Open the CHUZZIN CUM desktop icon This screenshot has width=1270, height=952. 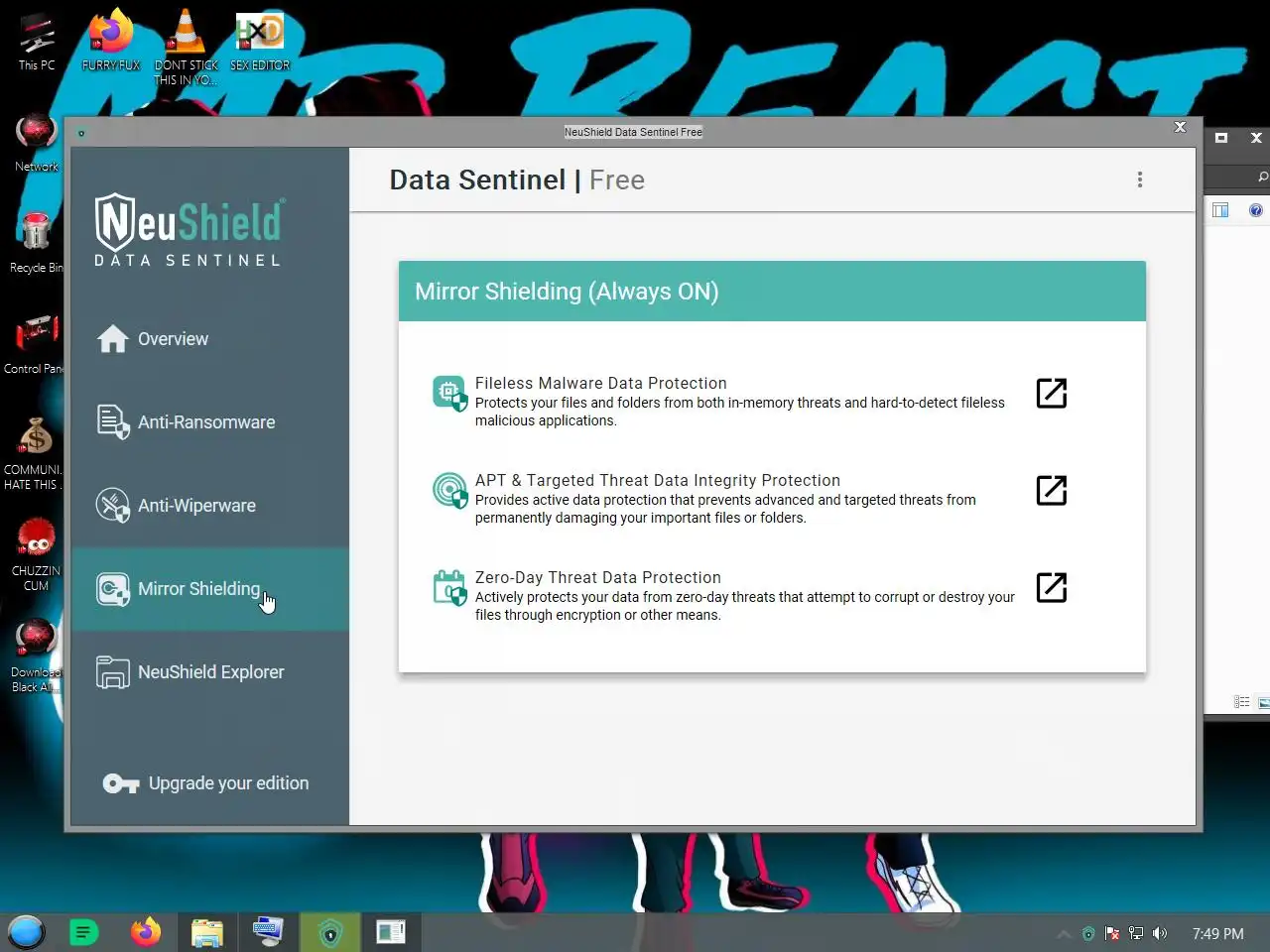[36, 553]
